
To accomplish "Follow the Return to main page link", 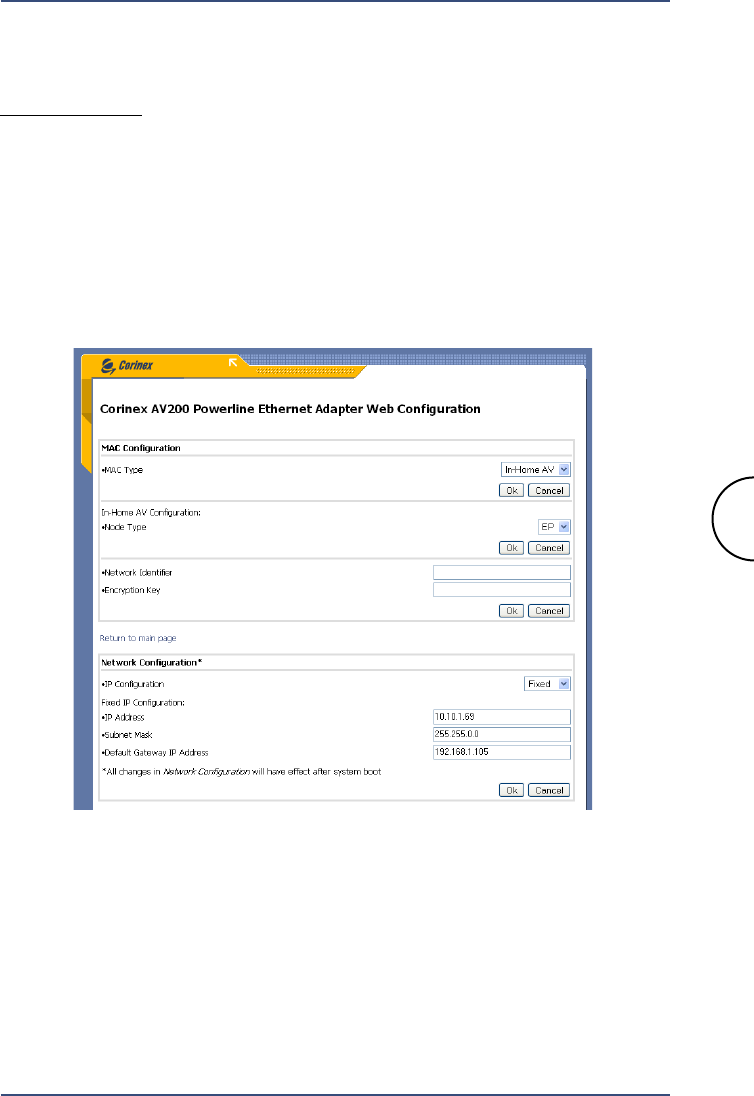I will tap(138, 638).
